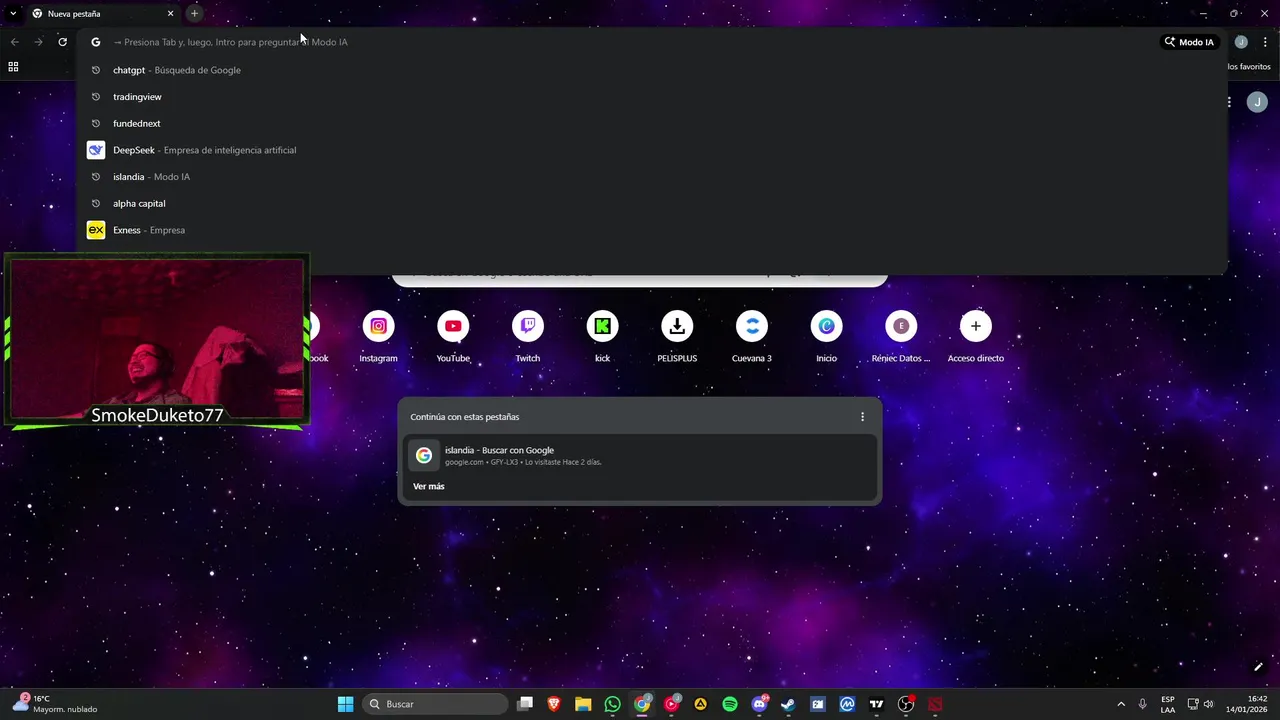Open Spotify from taskbar
The width and height of the screenshot is (1280, 720).
pyautogui.click(x=730, y=704)
